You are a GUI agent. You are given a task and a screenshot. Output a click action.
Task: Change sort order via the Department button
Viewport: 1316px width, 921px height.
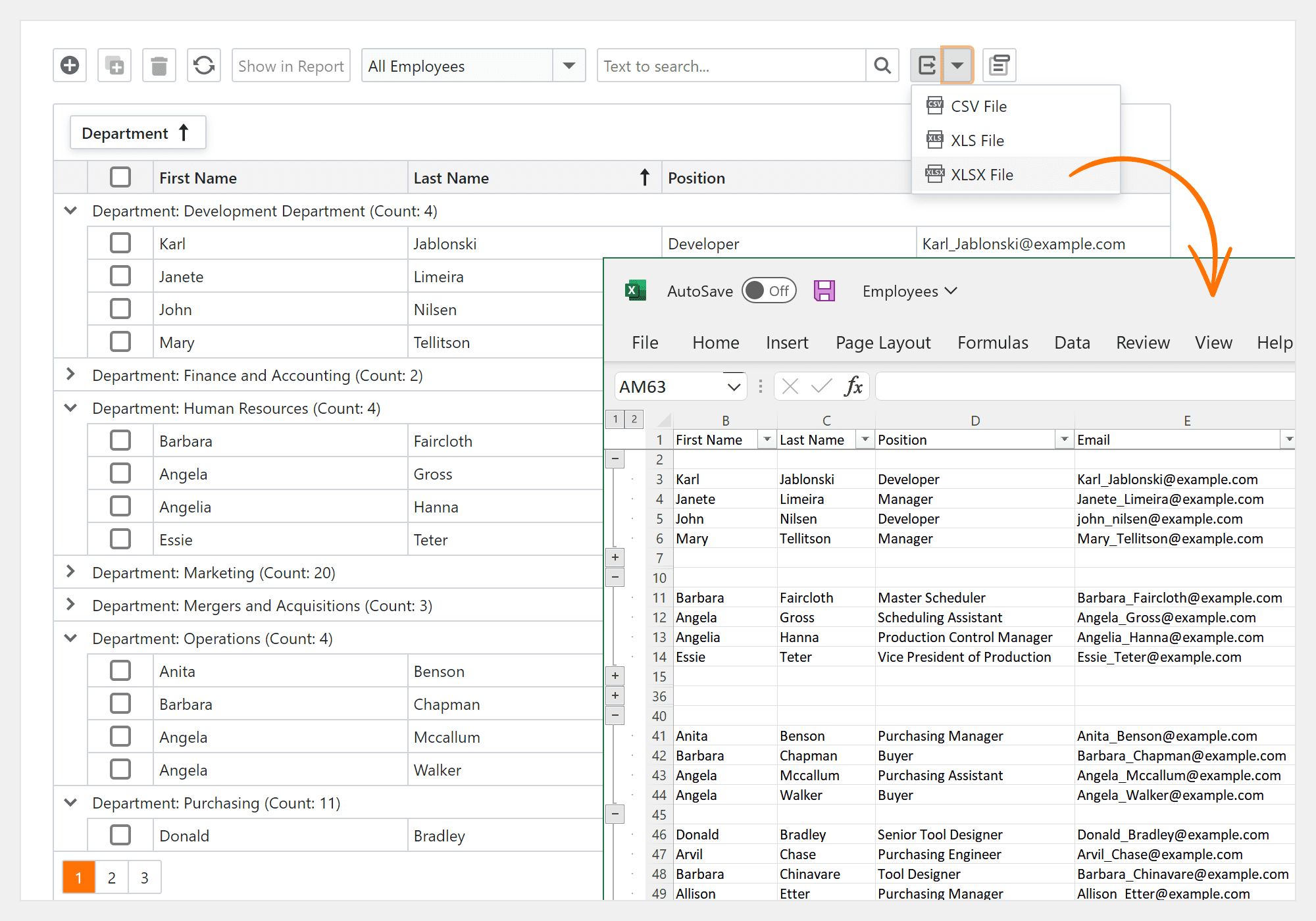pos(138,132)
